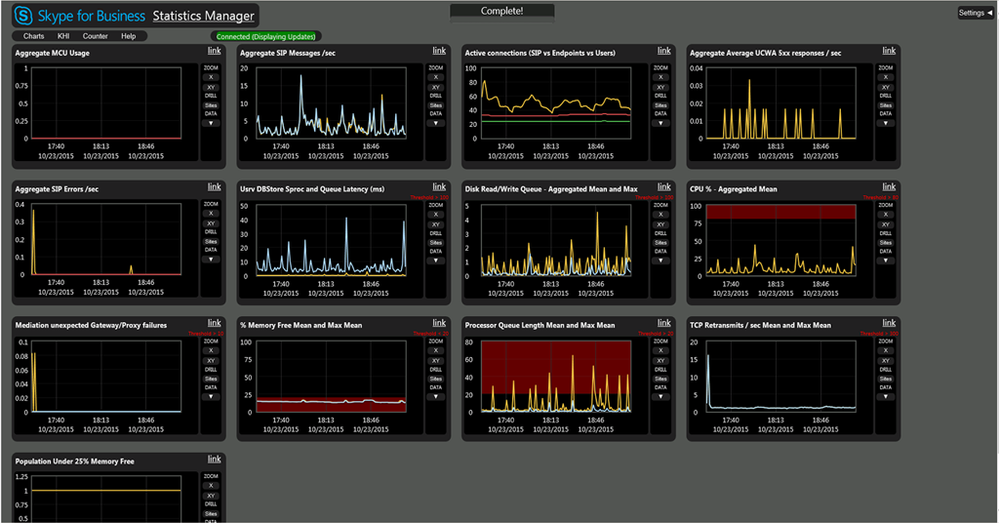
Task: Set XY zoom on Disk Read/Write Queue chart
Action: (661, 224)
